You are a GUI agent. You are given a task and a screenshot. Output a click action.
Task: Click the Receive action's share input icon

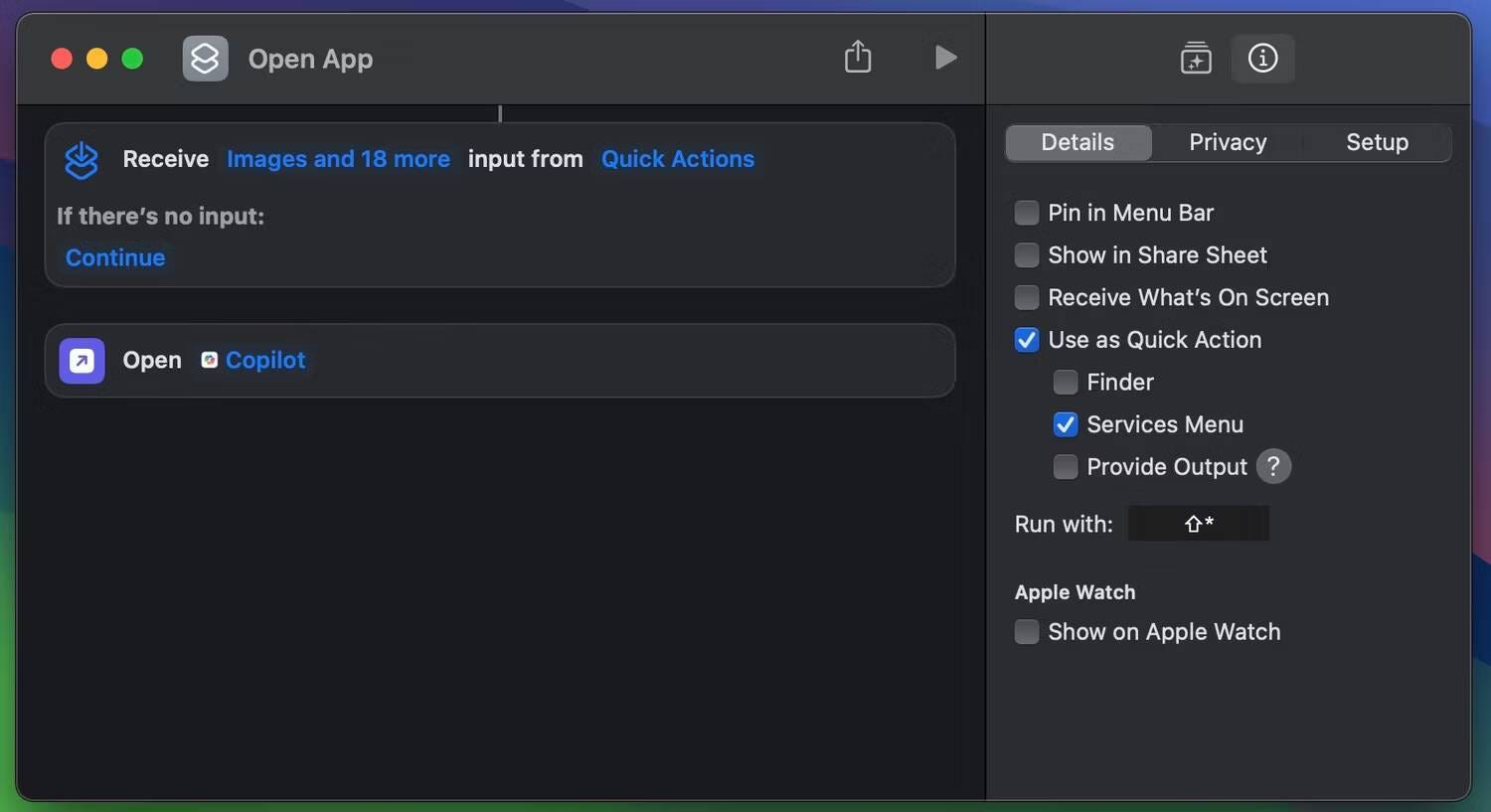tap(82, 159)
